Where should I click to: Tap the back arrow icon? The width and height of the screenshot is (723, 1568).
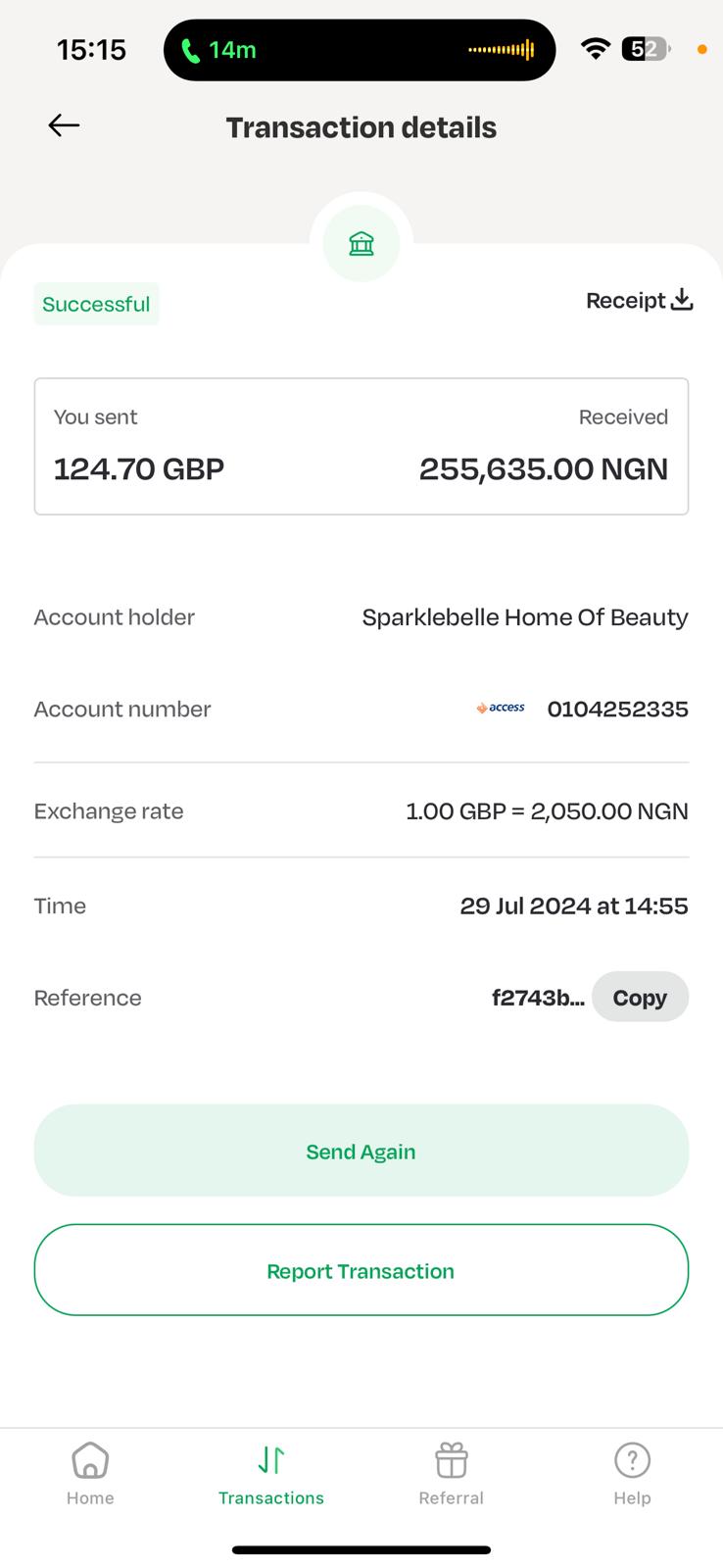(x=64, y=125)
